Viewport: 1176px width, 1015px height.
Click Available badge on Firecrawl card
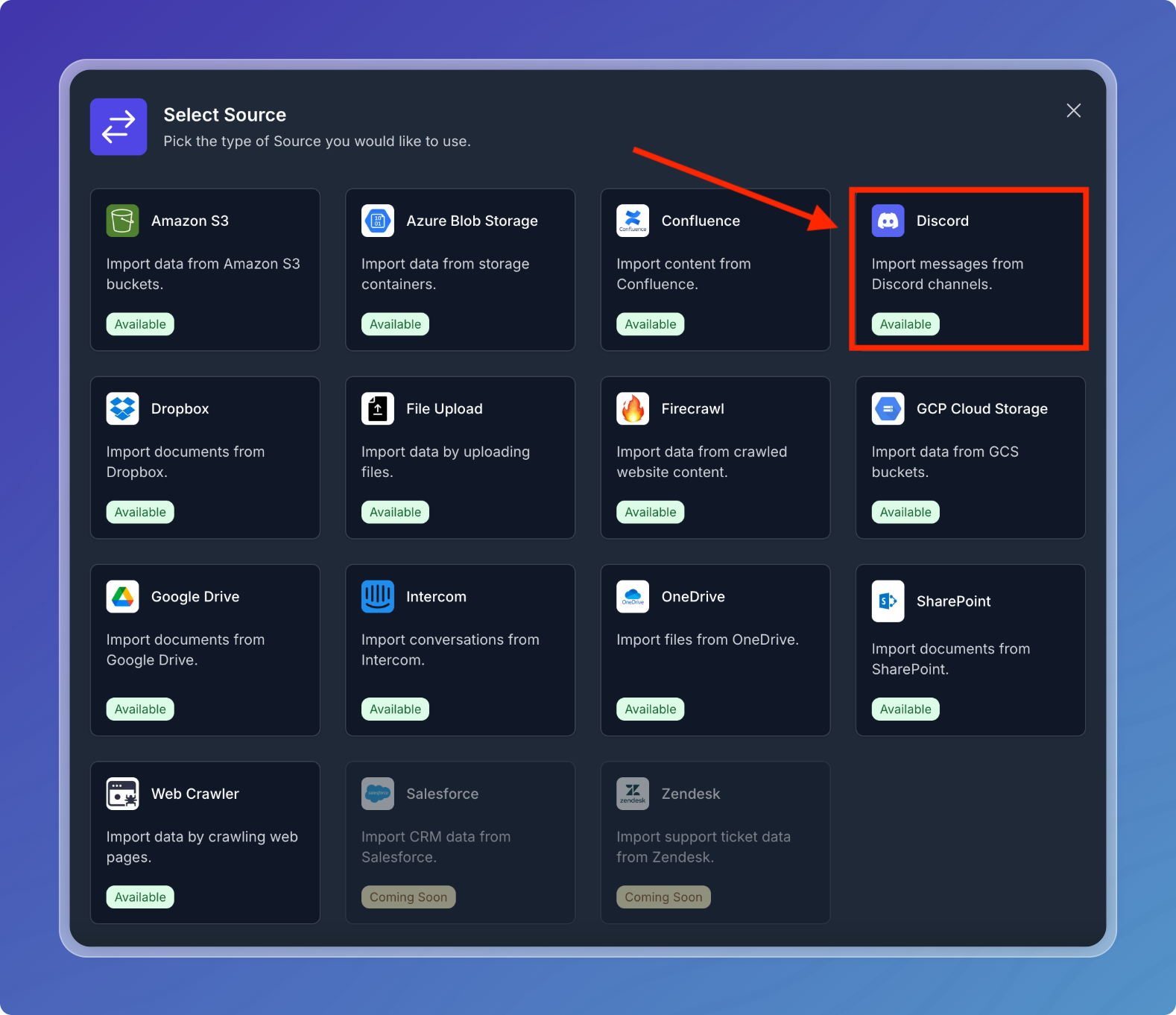(x=651, y=512)
